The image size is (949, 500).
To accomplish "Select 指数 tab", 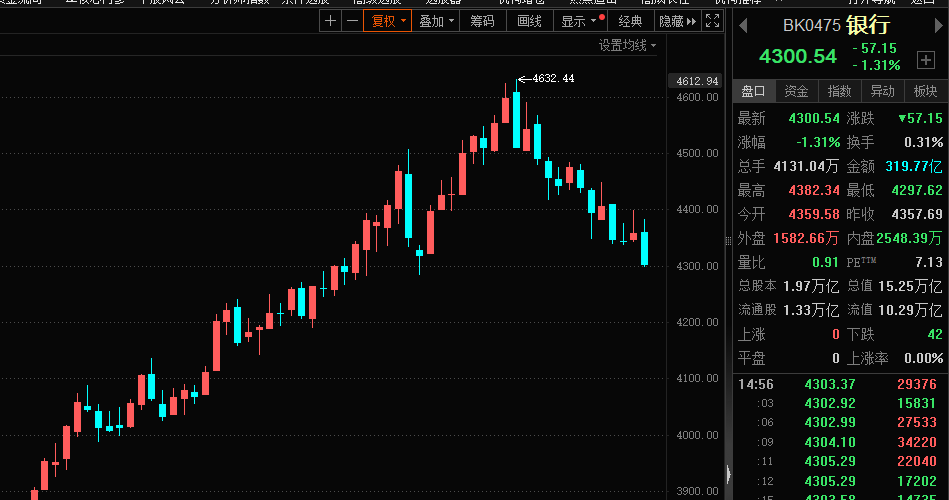I will coord(839,91).
